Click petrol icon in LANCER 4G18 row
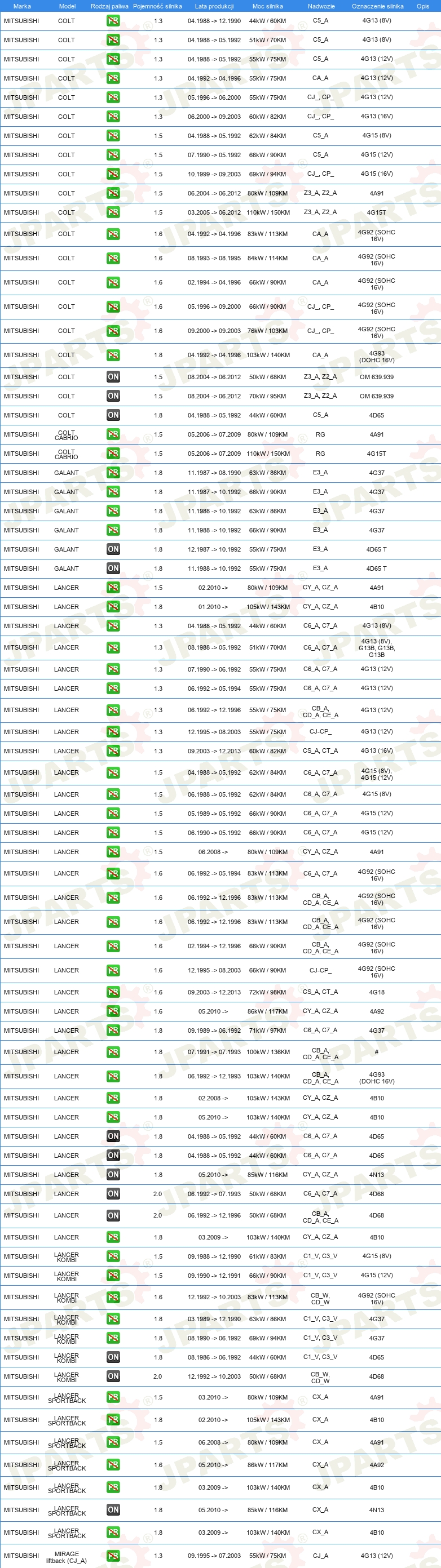The height and width of the screenshot is (1568, 441). [x=113, y=992]
